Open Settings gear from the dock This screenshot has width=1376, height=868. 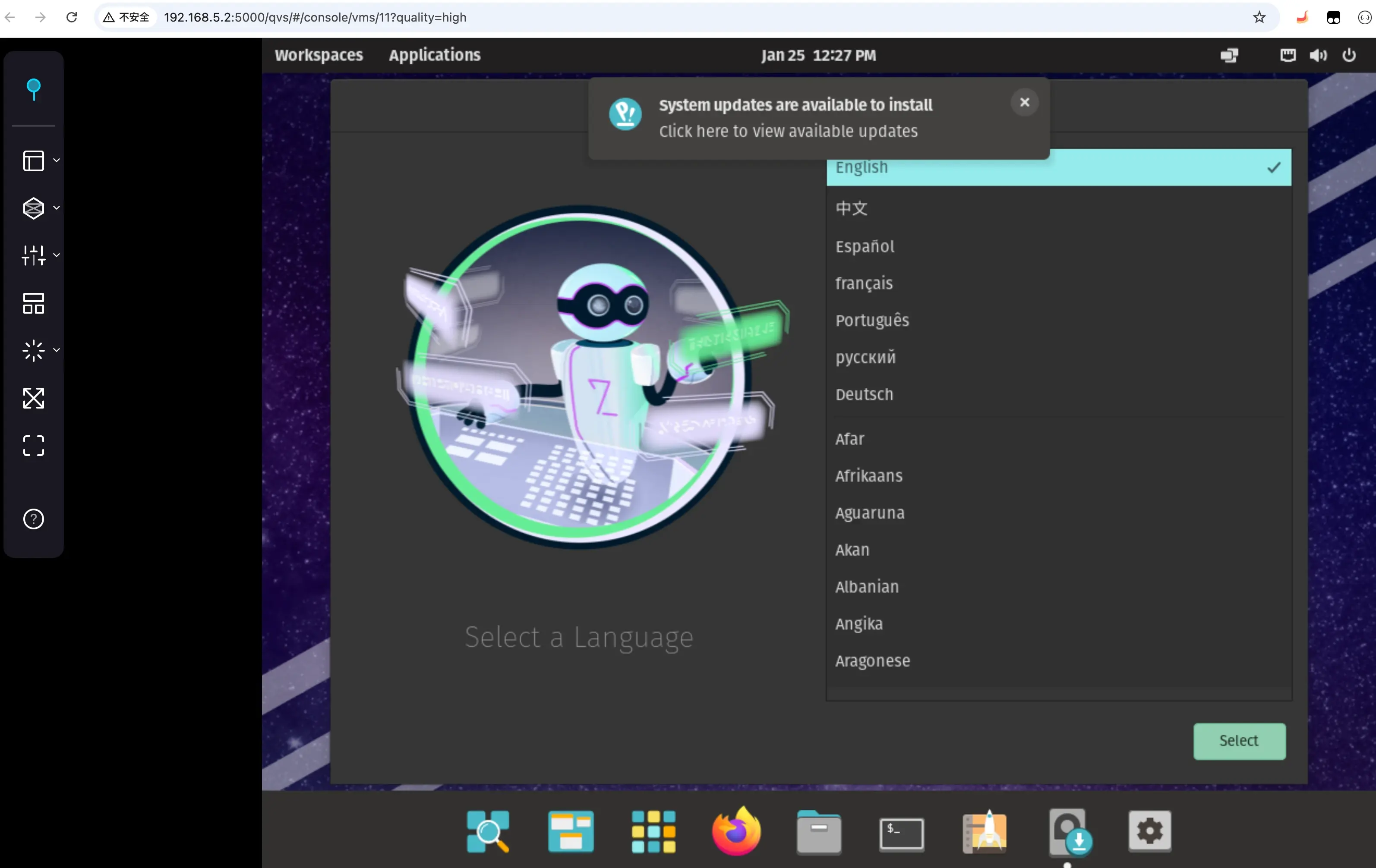[1150, 831]
